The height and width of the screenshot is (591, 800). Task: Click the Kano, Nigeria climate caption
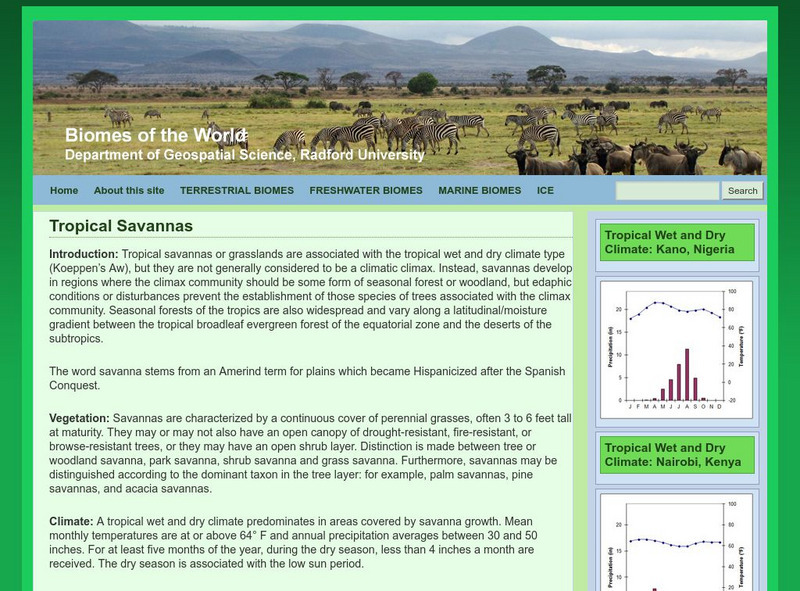677,242
